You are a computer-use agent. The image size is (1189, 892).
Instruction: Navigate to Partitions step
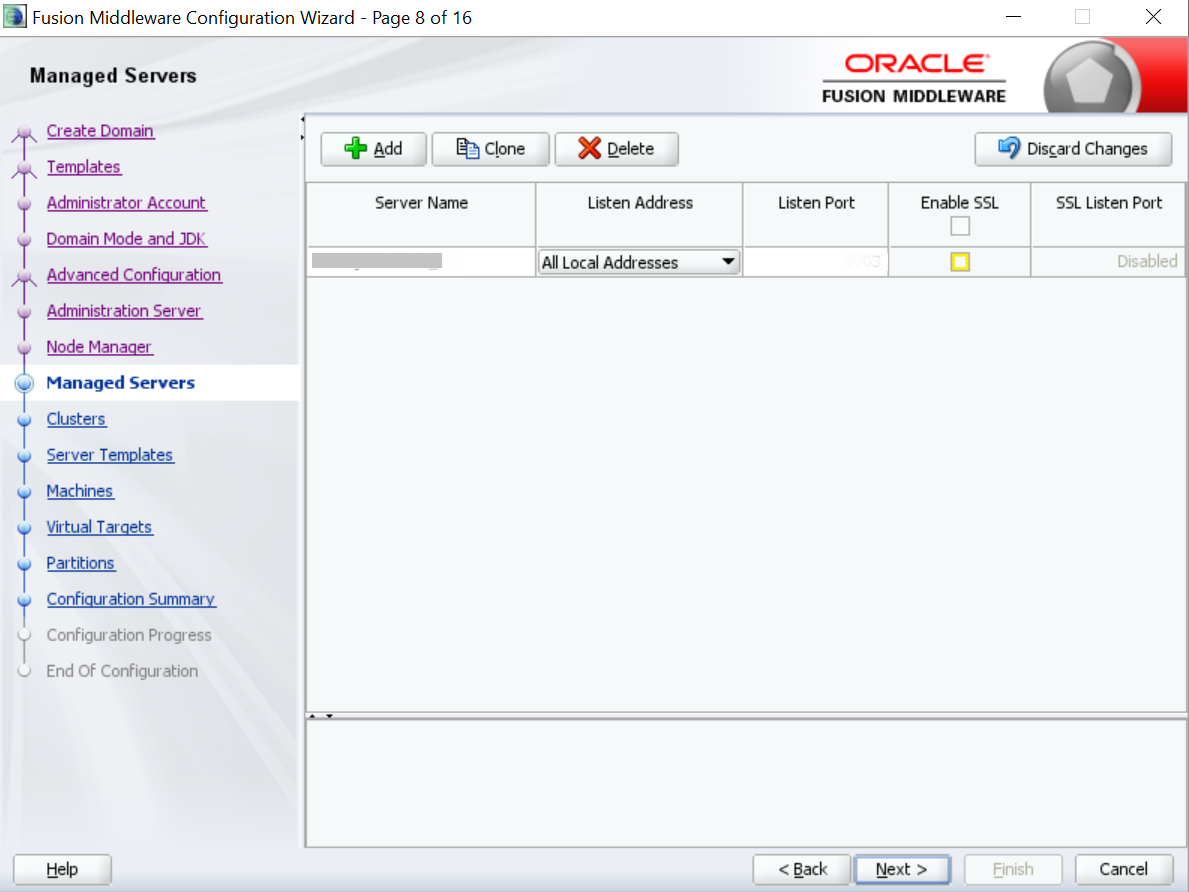(80, 563)
